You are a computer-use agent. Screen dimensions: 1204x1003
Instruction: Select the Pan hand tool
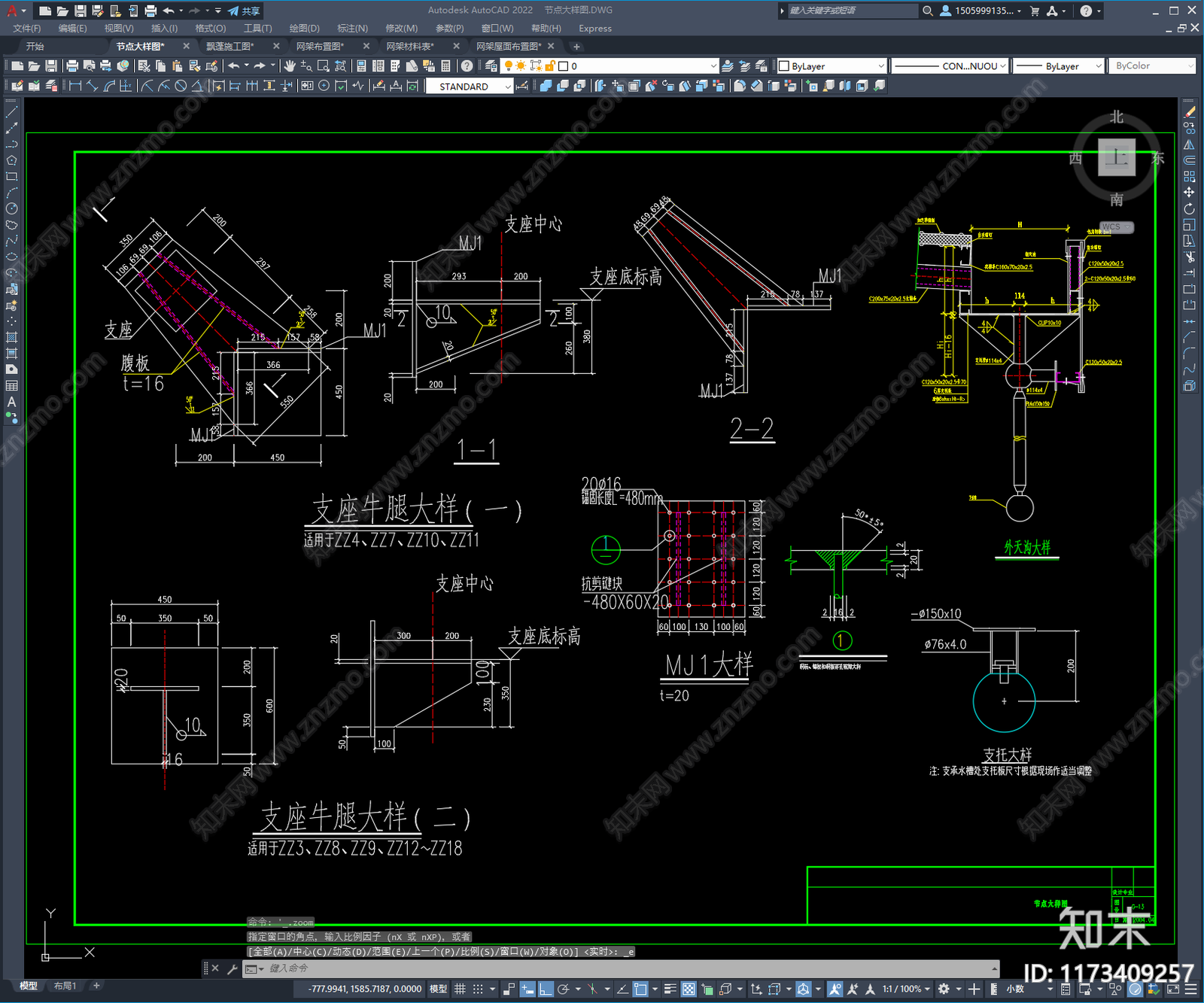(x=290, y=66)
